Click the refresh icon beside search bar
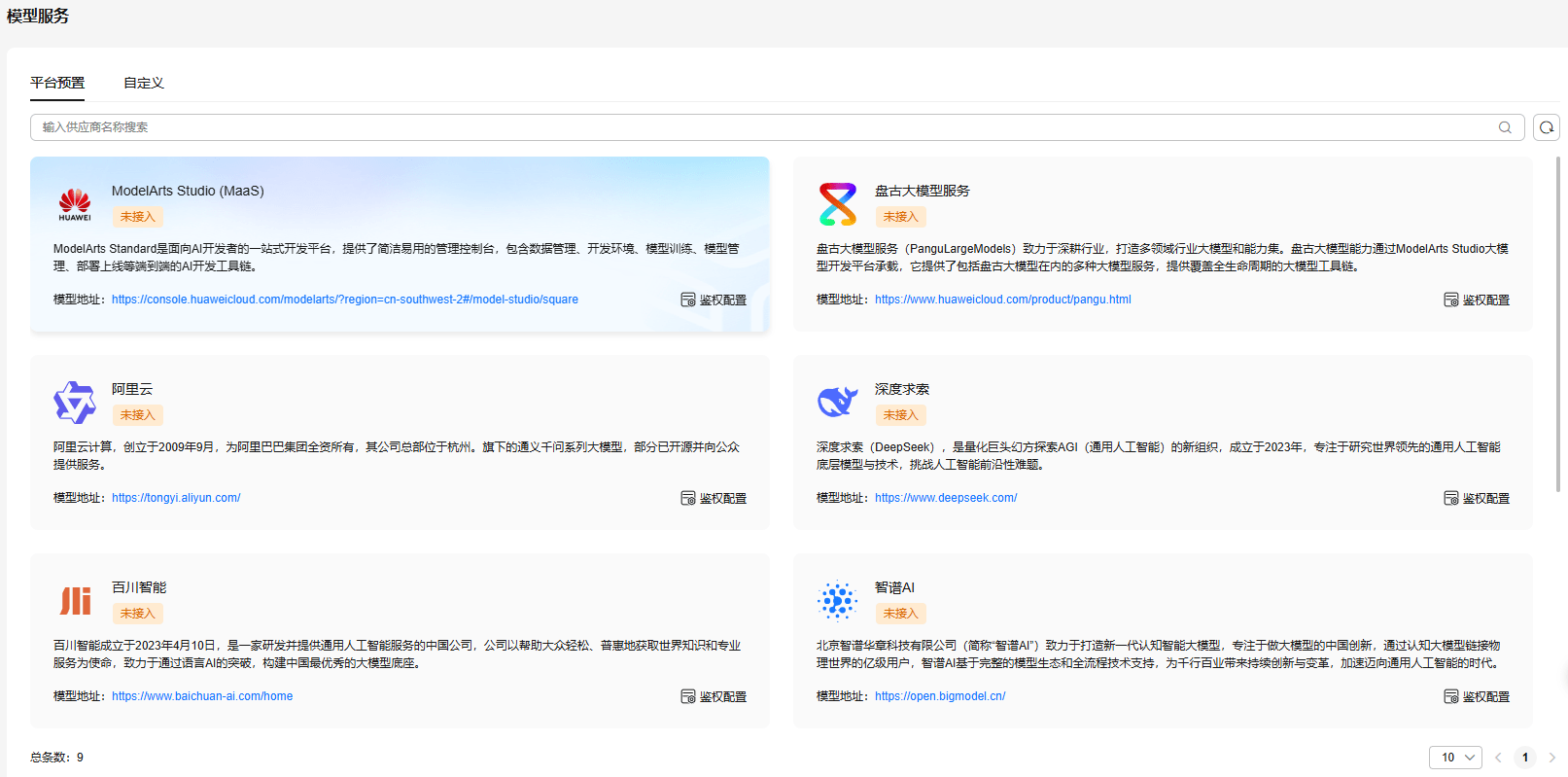This screenshot has width=1568, height=777. 1546,127
